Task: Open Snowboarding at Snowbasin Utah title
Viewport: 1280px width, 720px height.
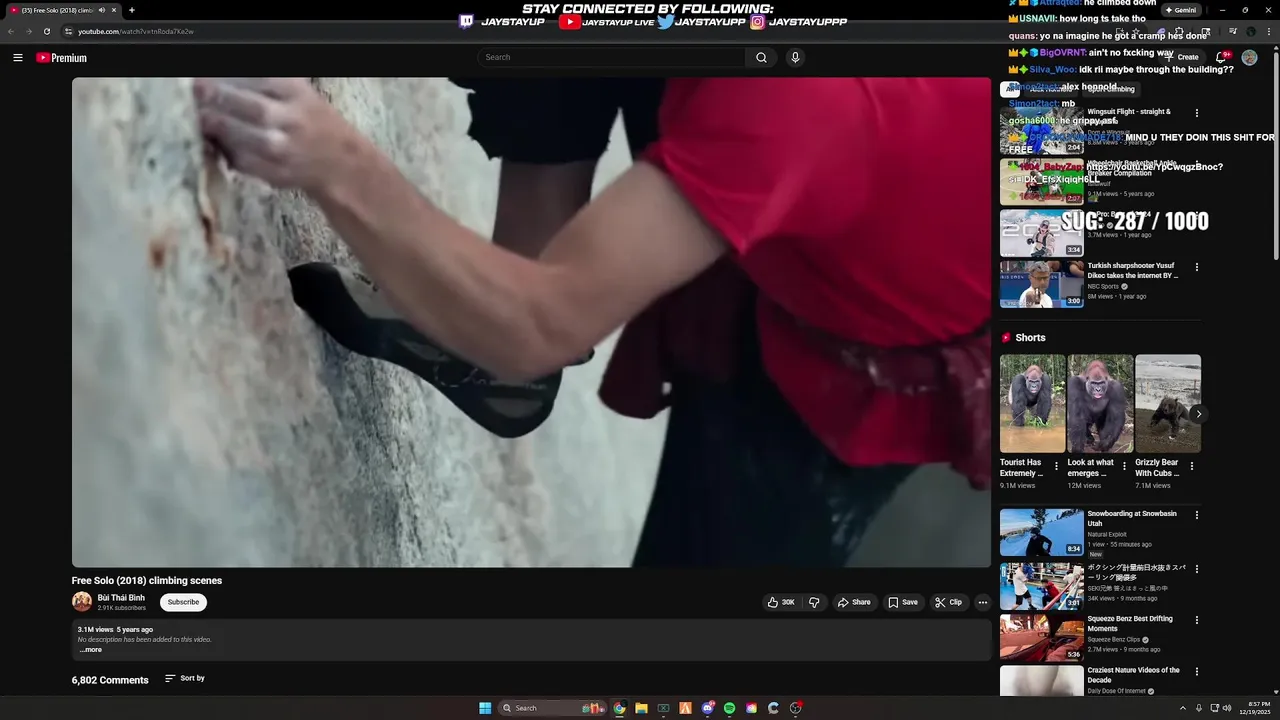Action: [1132, 518]
